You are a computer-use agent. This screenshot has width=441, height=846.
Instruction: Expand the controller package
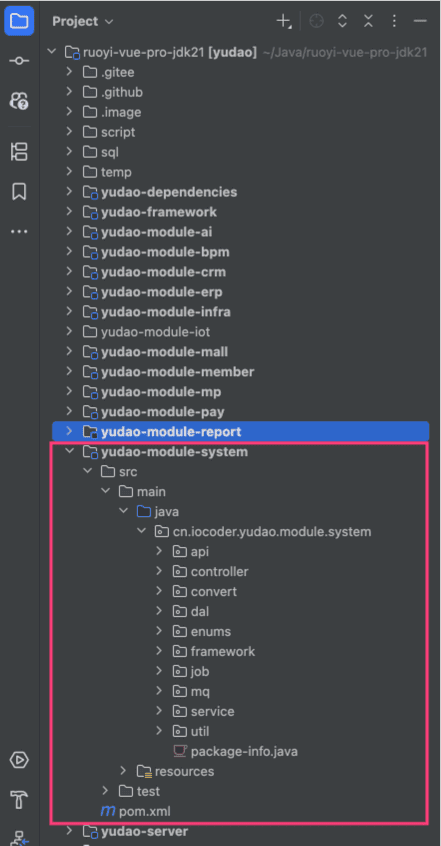pos(159,571)
